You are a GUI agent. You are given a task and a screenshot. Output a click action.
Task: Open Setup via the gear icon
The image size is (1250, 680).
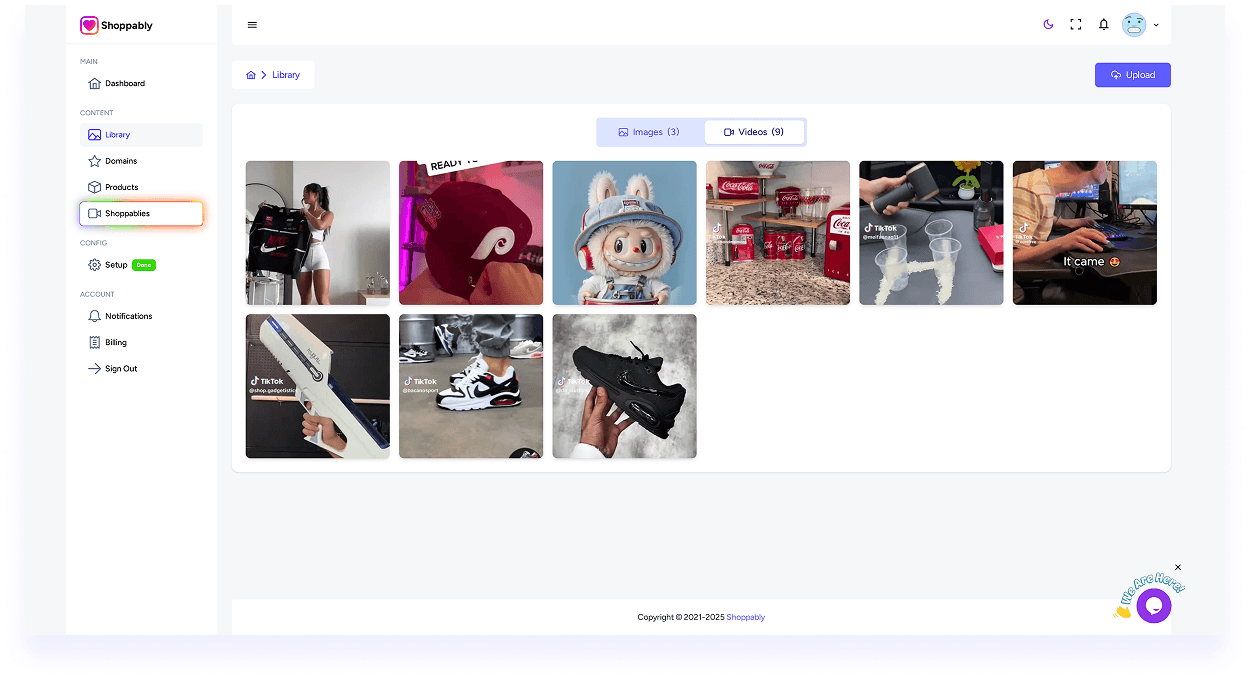click(93, 264)
